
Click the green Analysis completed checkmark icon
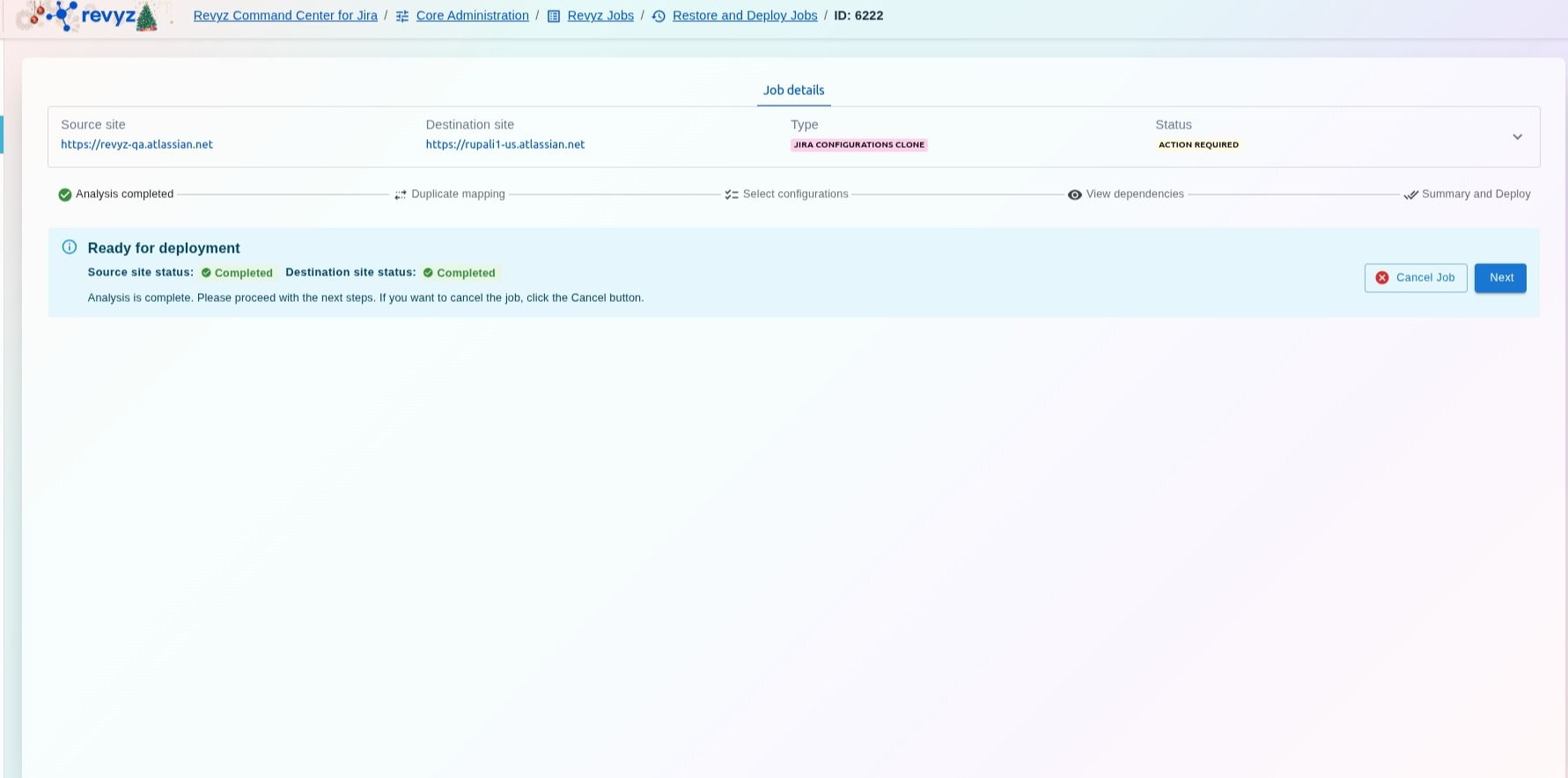[x=65, y=194]
